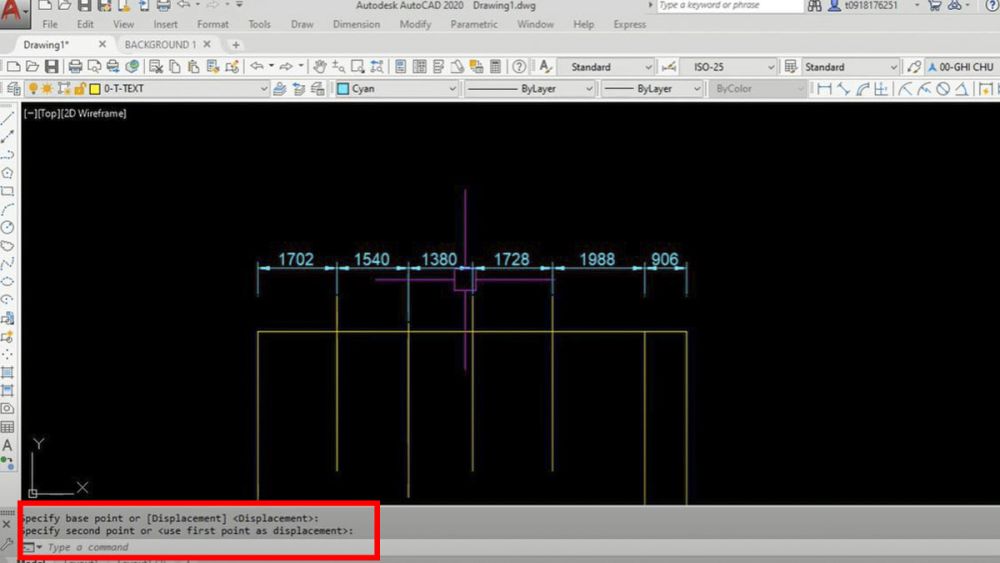
Task: Open Plot Preview from the toolbar
Action: pyautogui.click(x=94, y=66)
